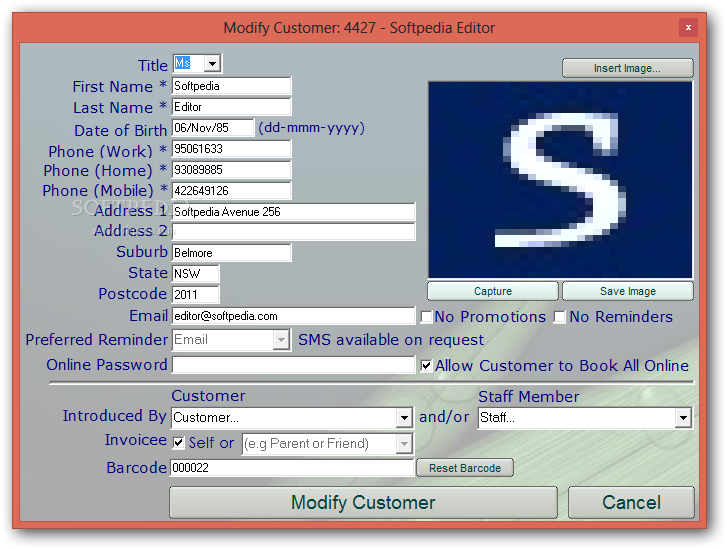Click the Reset Barcode button
This screenshot has width=727, height=549.
[x=465, y=468]
